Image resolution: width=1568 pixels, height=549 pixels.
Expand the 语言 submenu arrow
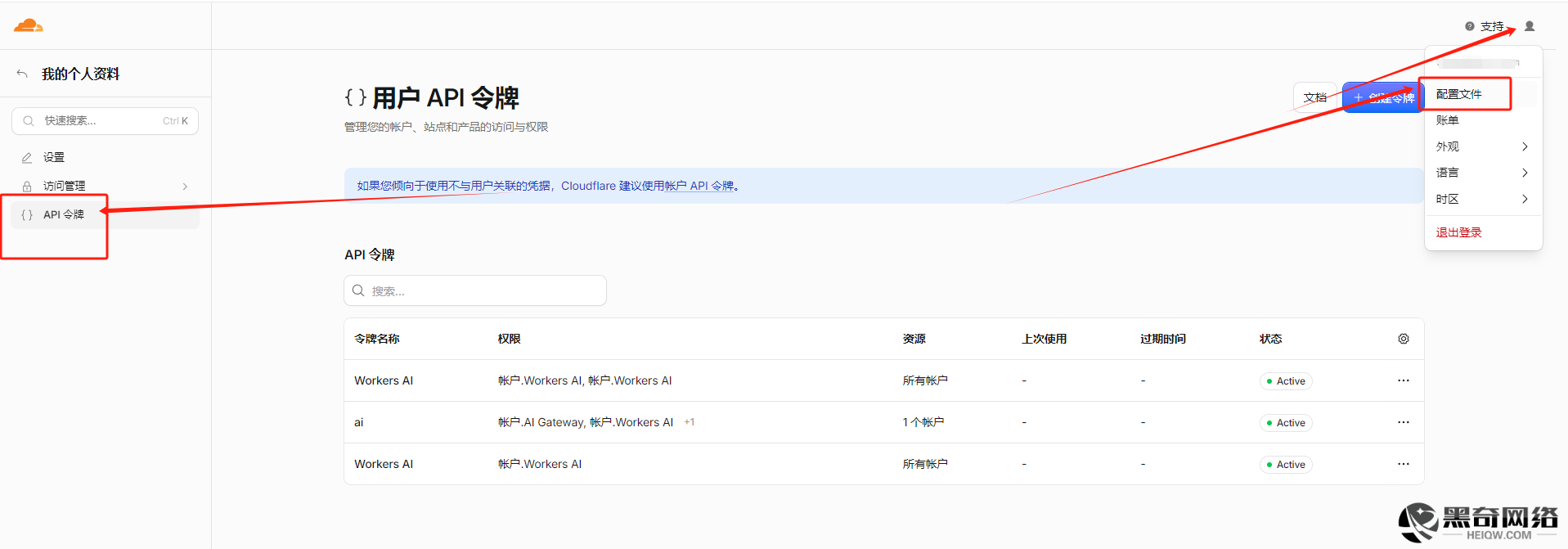[1525, 173]
